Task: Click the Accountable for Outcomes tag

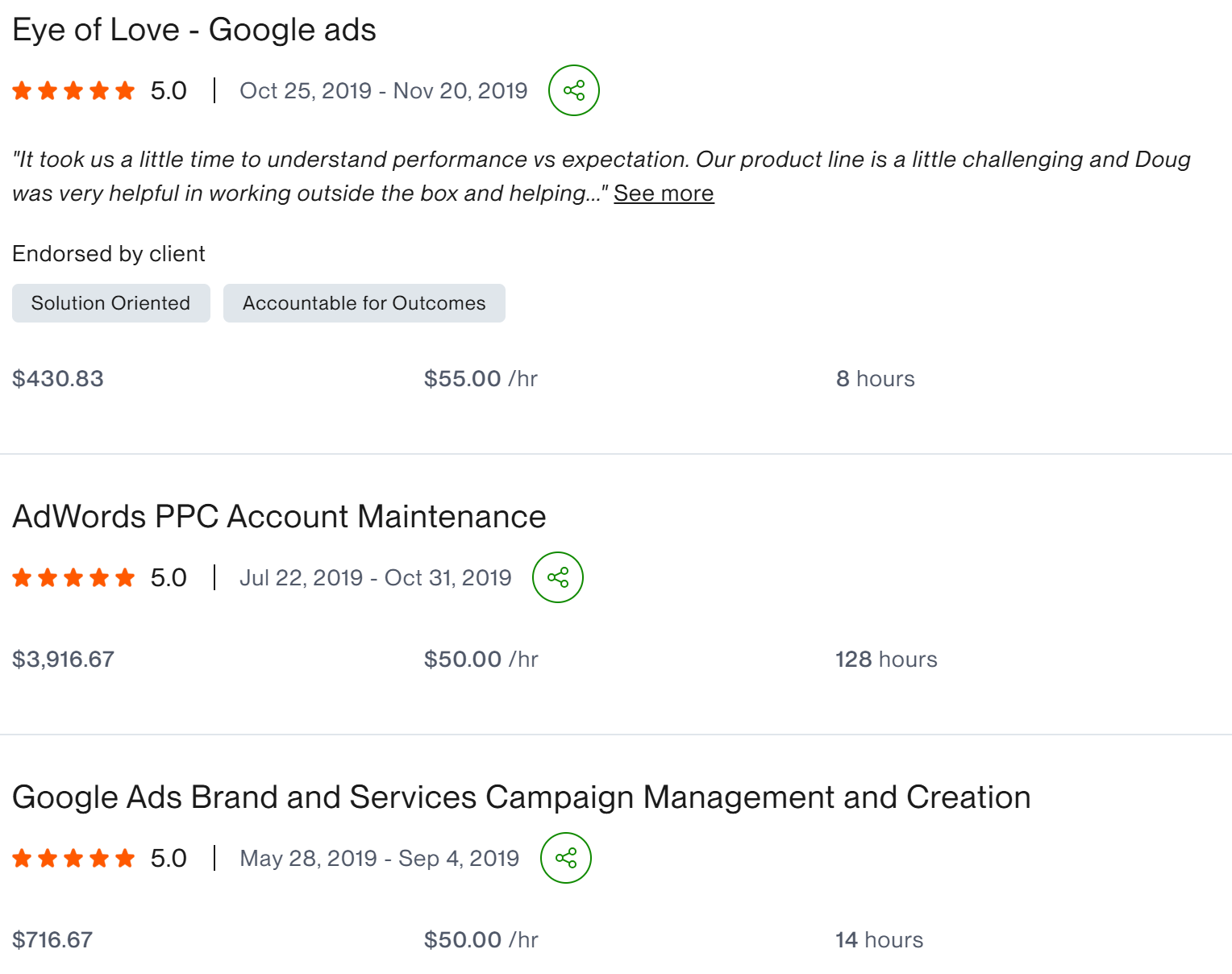Action: [x=364, y=303]
